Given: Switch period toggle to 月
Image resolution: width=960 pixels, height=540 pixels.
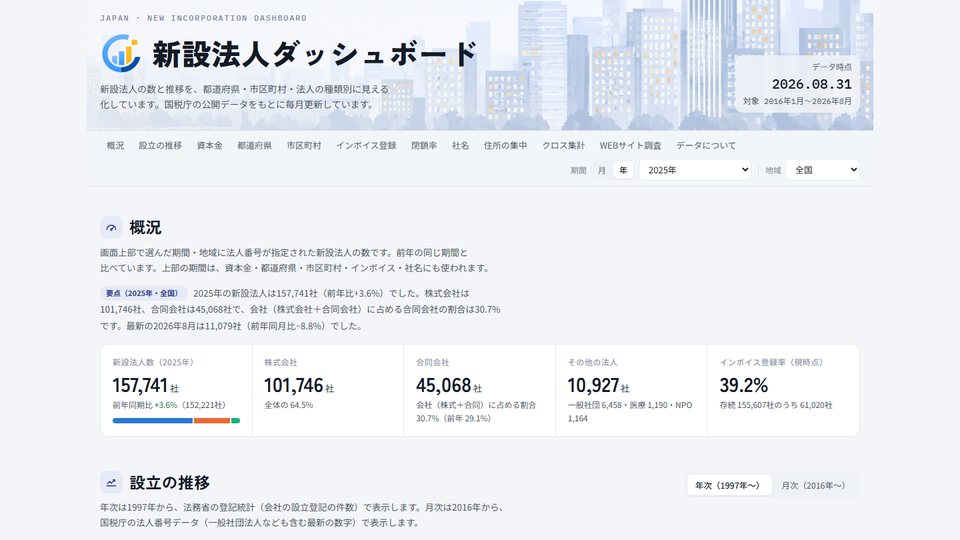Looking at the screenshot, I should tap(602, 170).
